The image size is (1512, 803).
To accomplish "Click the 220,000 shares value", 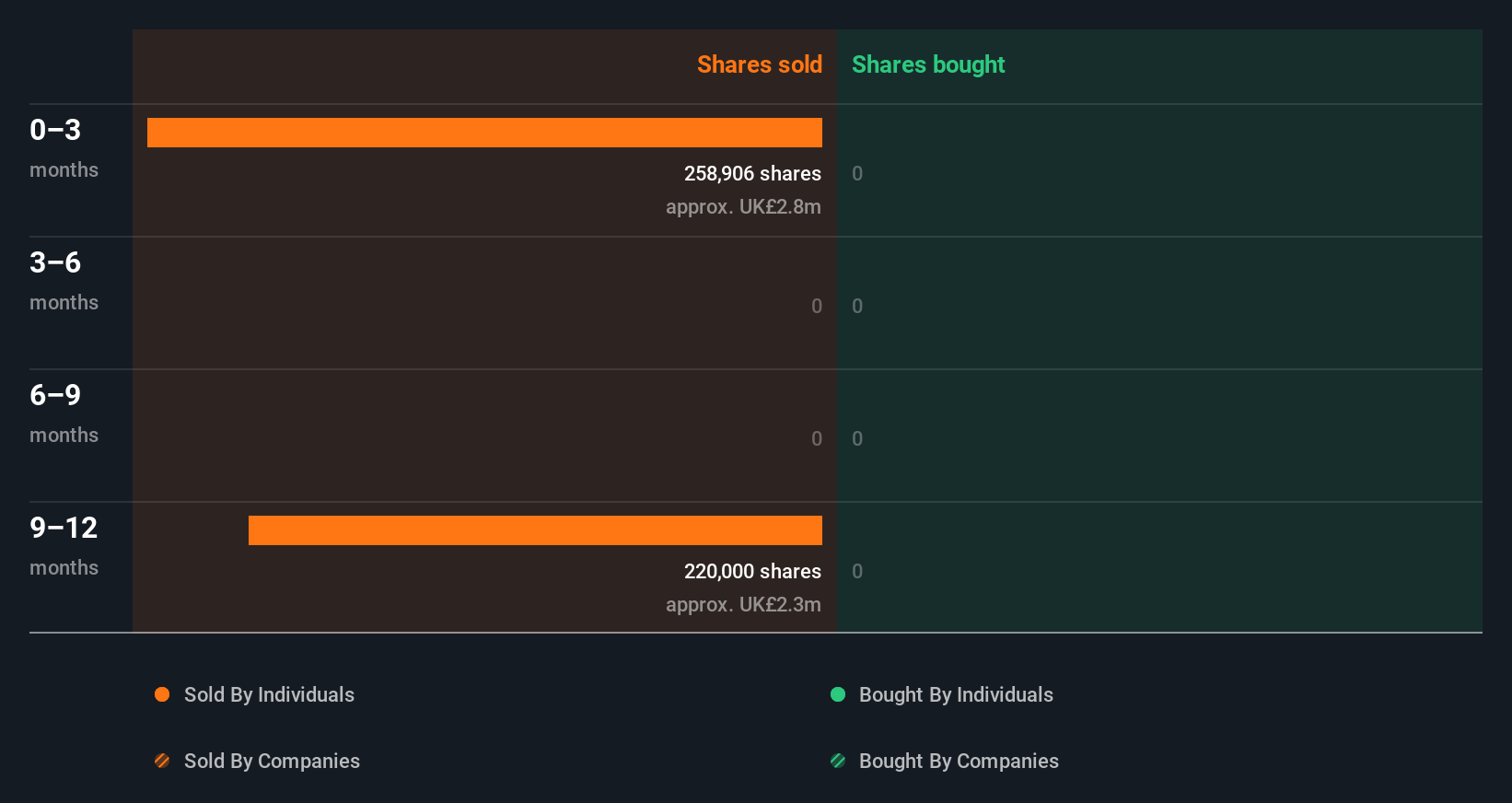I will [x=752, y=571].
